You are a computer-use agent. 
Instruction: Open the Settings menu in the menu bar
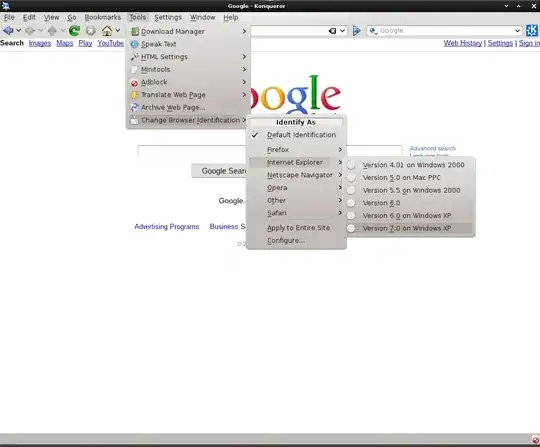click(x=168, y=17)
